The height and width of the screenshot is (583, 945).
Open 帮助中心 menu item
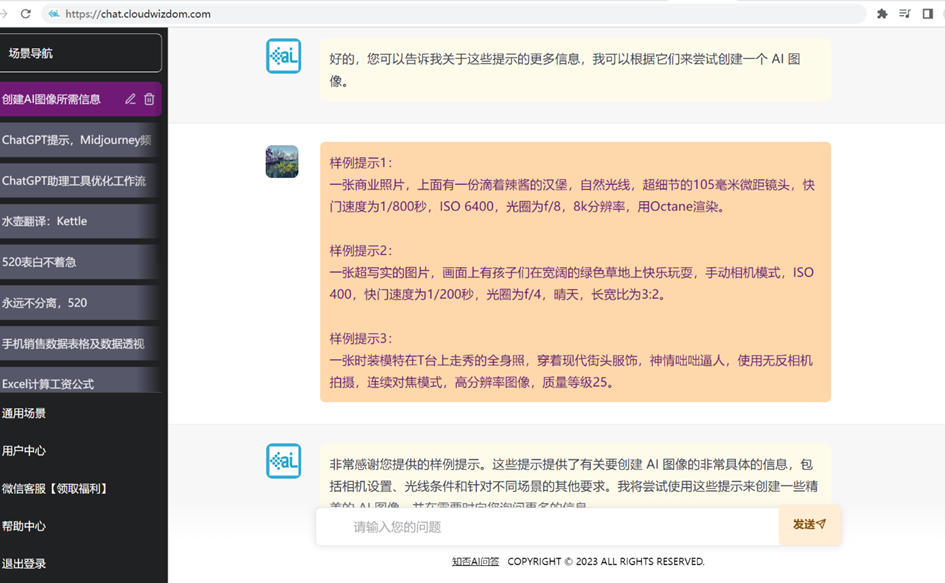coord(24,526)
